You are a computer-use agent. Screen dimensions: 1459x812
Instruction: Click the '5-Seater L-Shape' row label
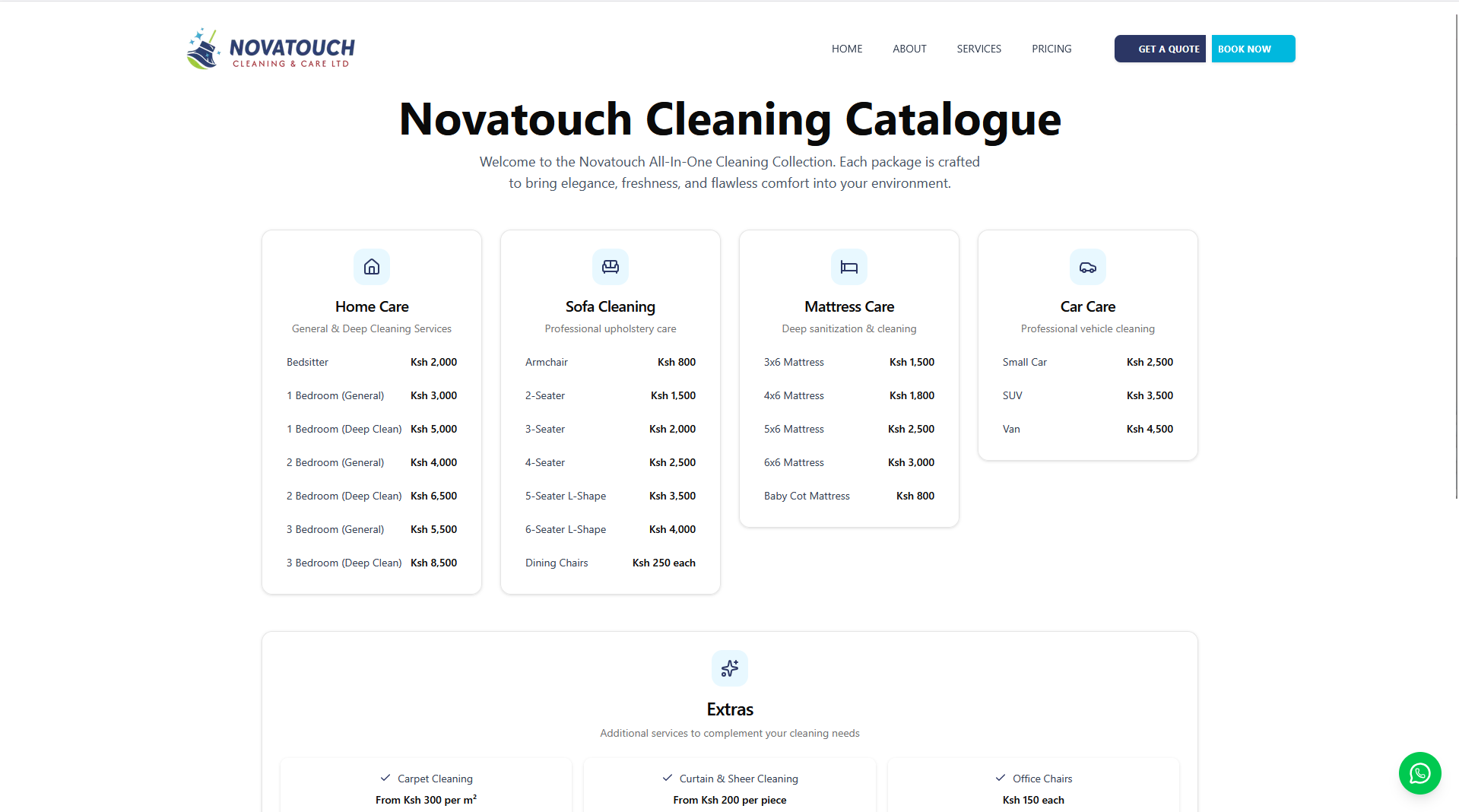click(x=566, y=496)
